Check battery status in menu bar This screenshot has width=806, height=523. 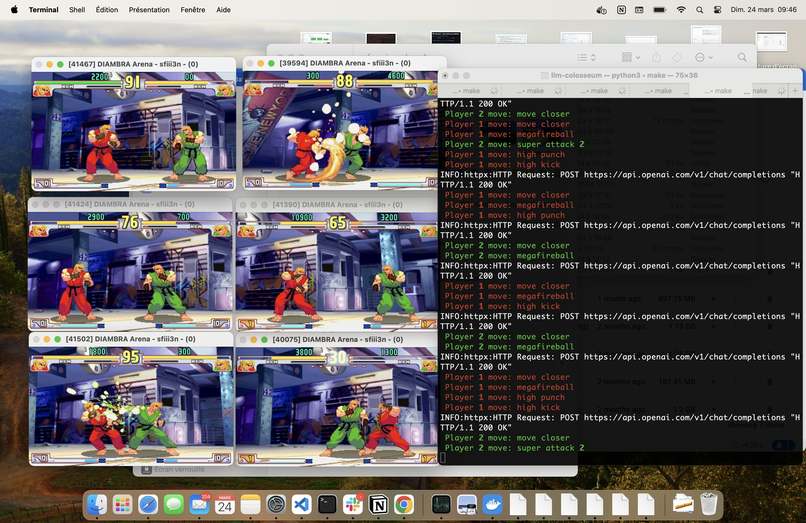click(660, 9)
